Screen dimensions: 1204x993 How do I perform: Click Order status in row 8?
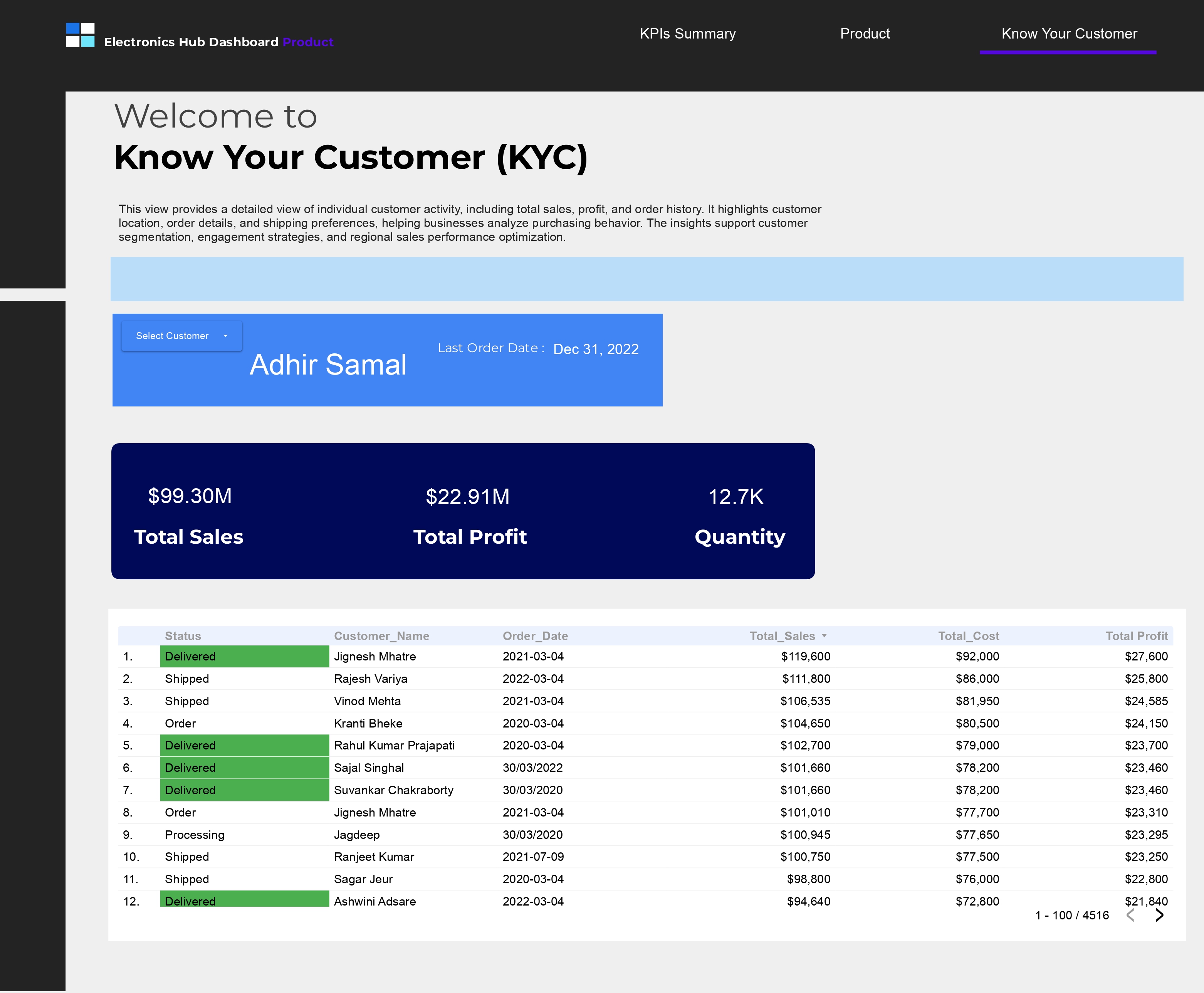click(x=180, y=813)
